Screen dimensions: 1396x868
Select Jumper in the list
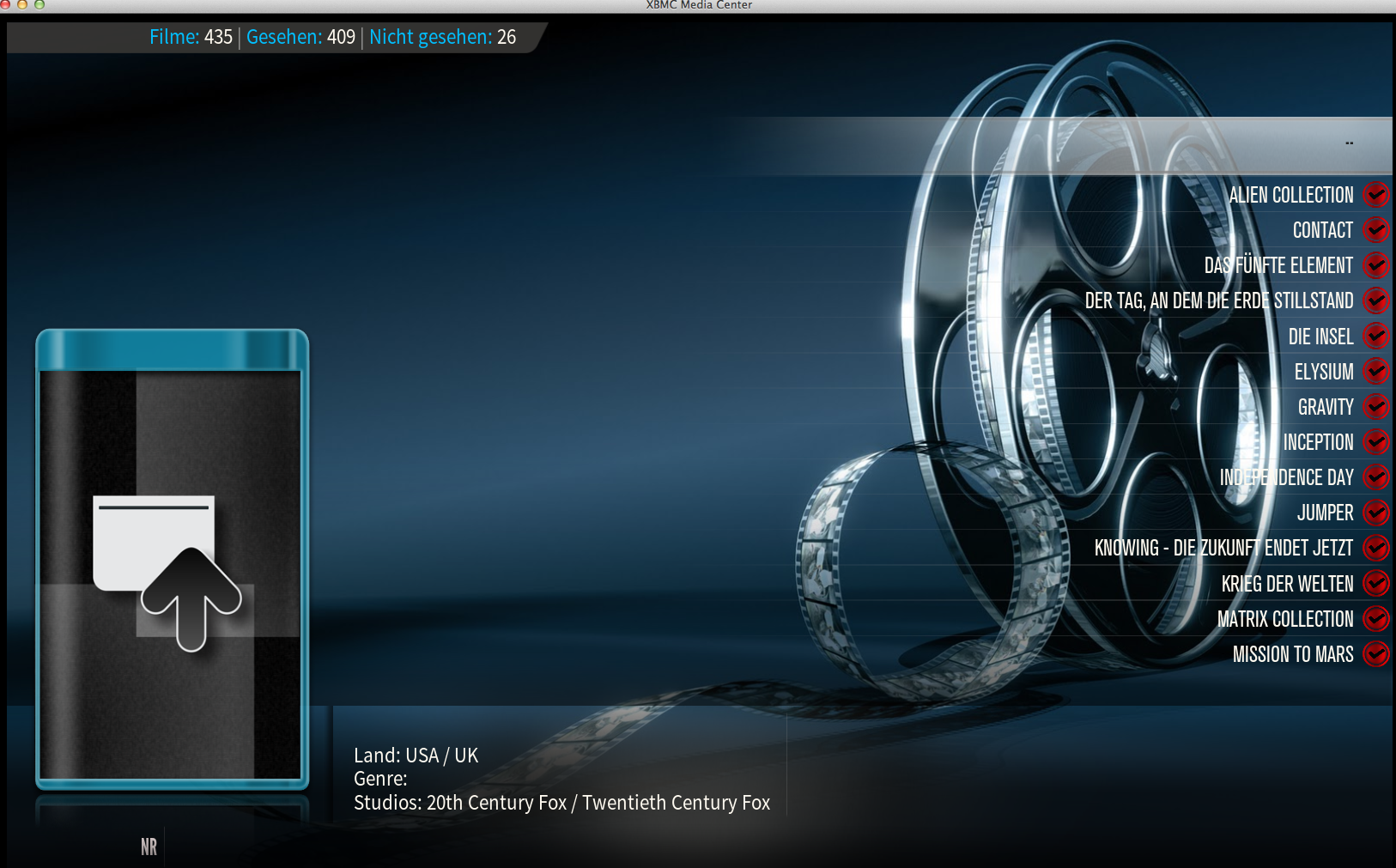(1325, 513)
